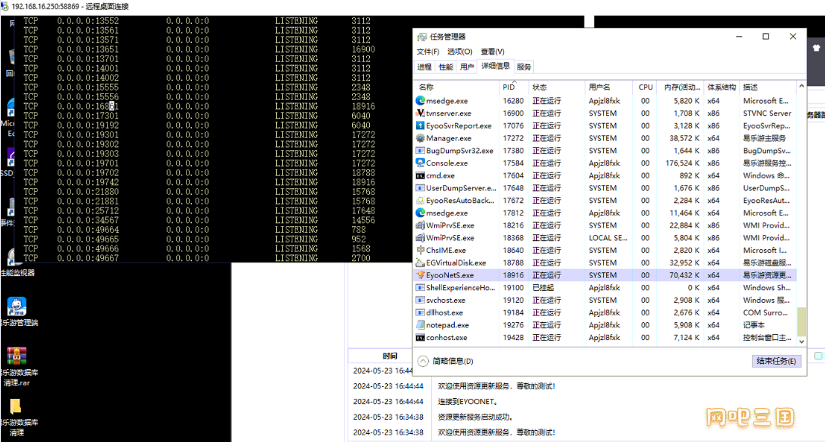Image resolution: width=825 pixels, height=442 pixels.
Task: Click 176,524 K memory value for Console.exe
Action: point(682,163)
